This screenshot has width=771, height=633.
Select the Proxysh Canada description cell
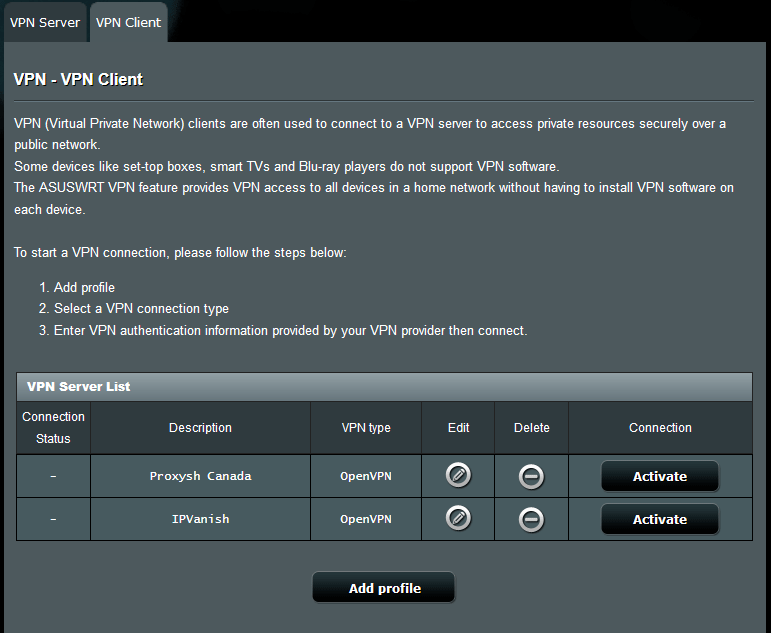(200, 476)
